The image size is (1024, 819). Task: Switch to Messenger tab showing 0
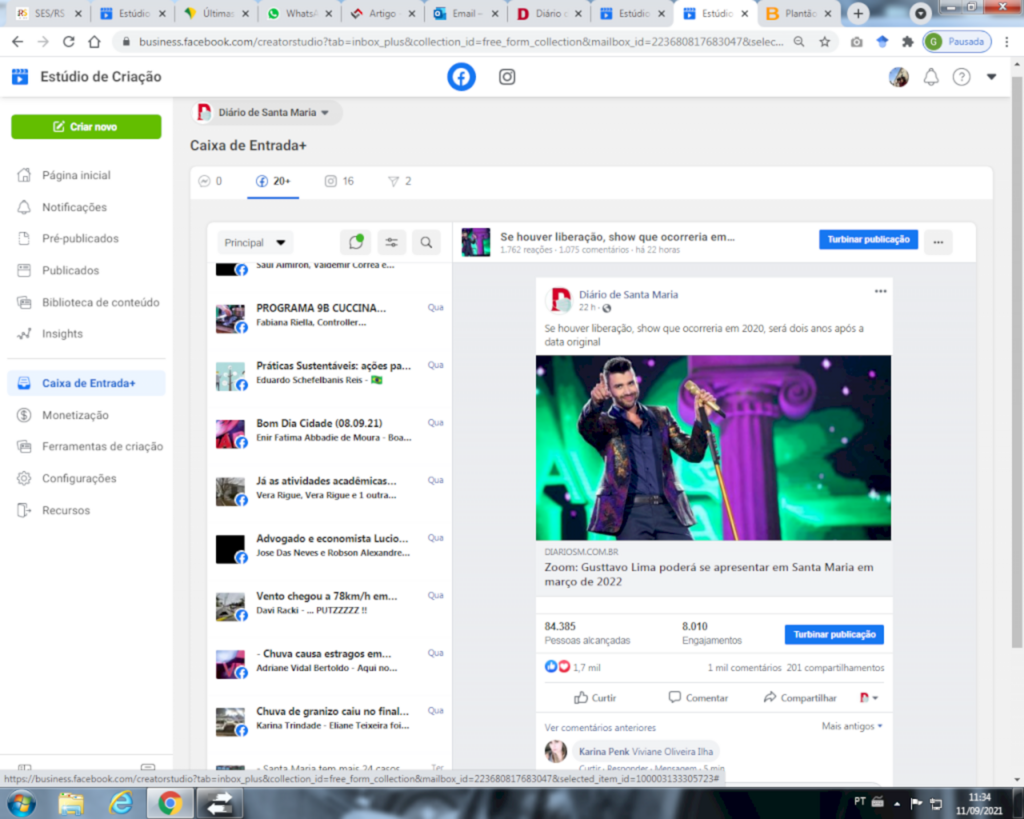coord(210,182)
